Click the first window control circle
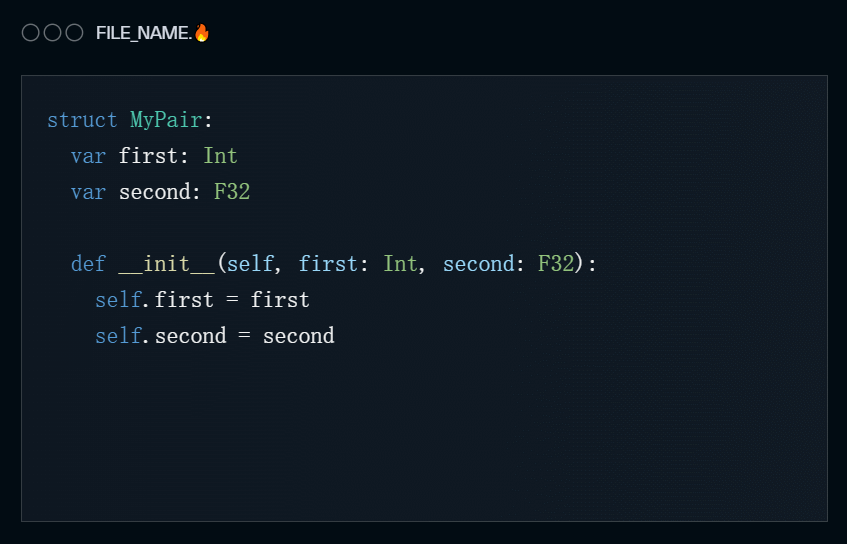Viewport: 847px width, 544px height. point(30,33)
